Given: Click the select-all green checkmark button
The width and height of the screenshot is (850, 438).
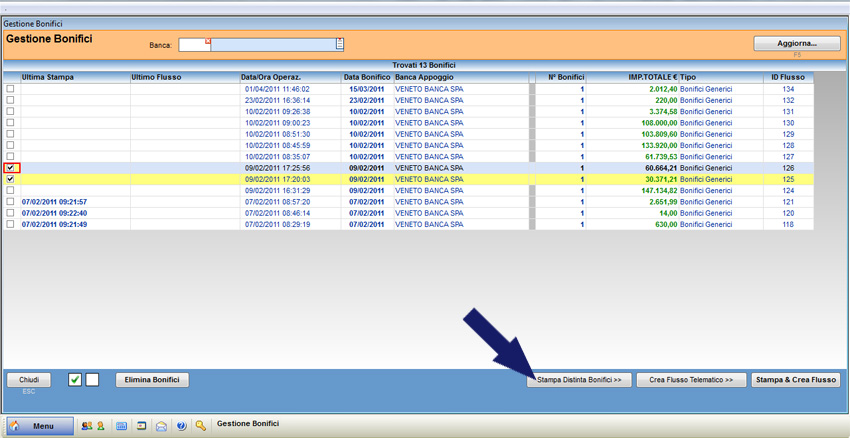Looking at the screenshot, I should coord(75,380).
